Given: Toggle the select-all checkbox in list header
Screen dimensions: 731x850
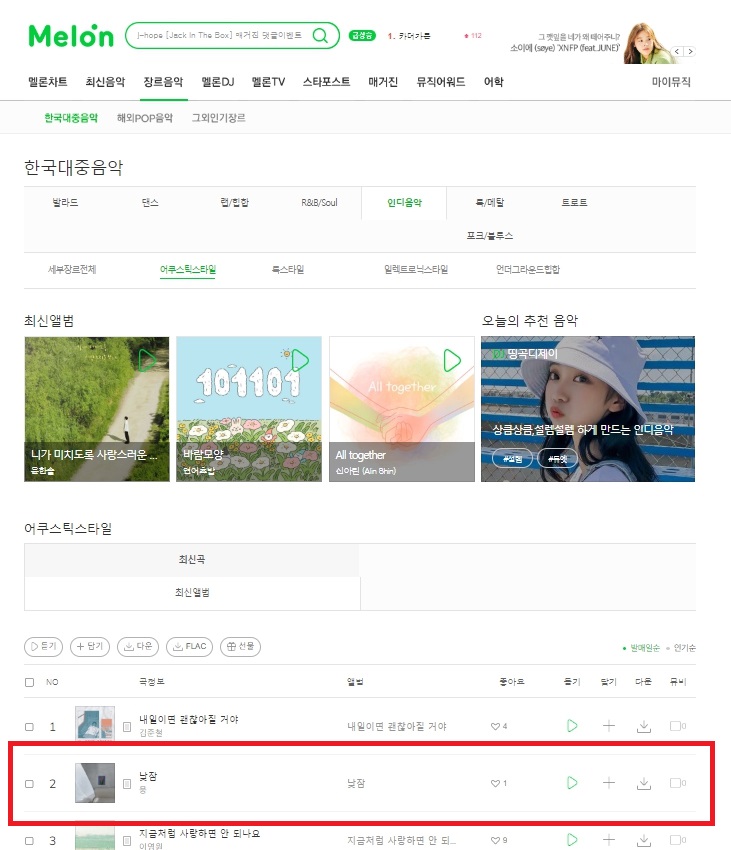Looking at the screenshot, I should [30, 682].
